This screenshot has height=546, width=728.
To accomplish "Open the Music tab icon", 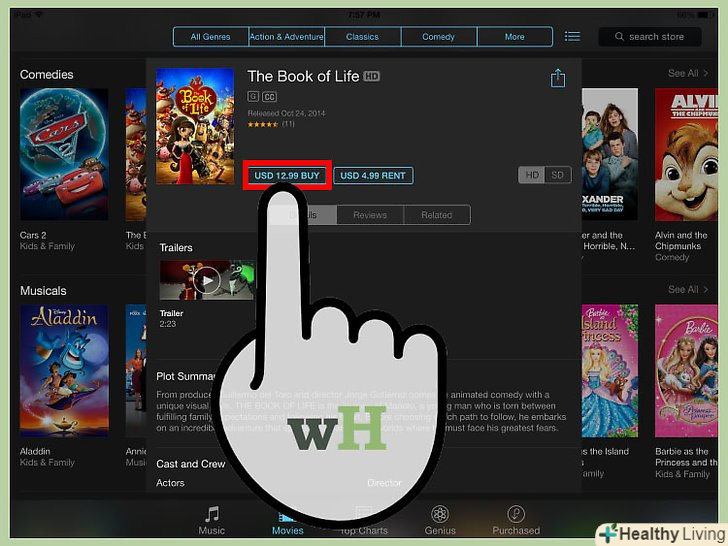I will [212, 514].
